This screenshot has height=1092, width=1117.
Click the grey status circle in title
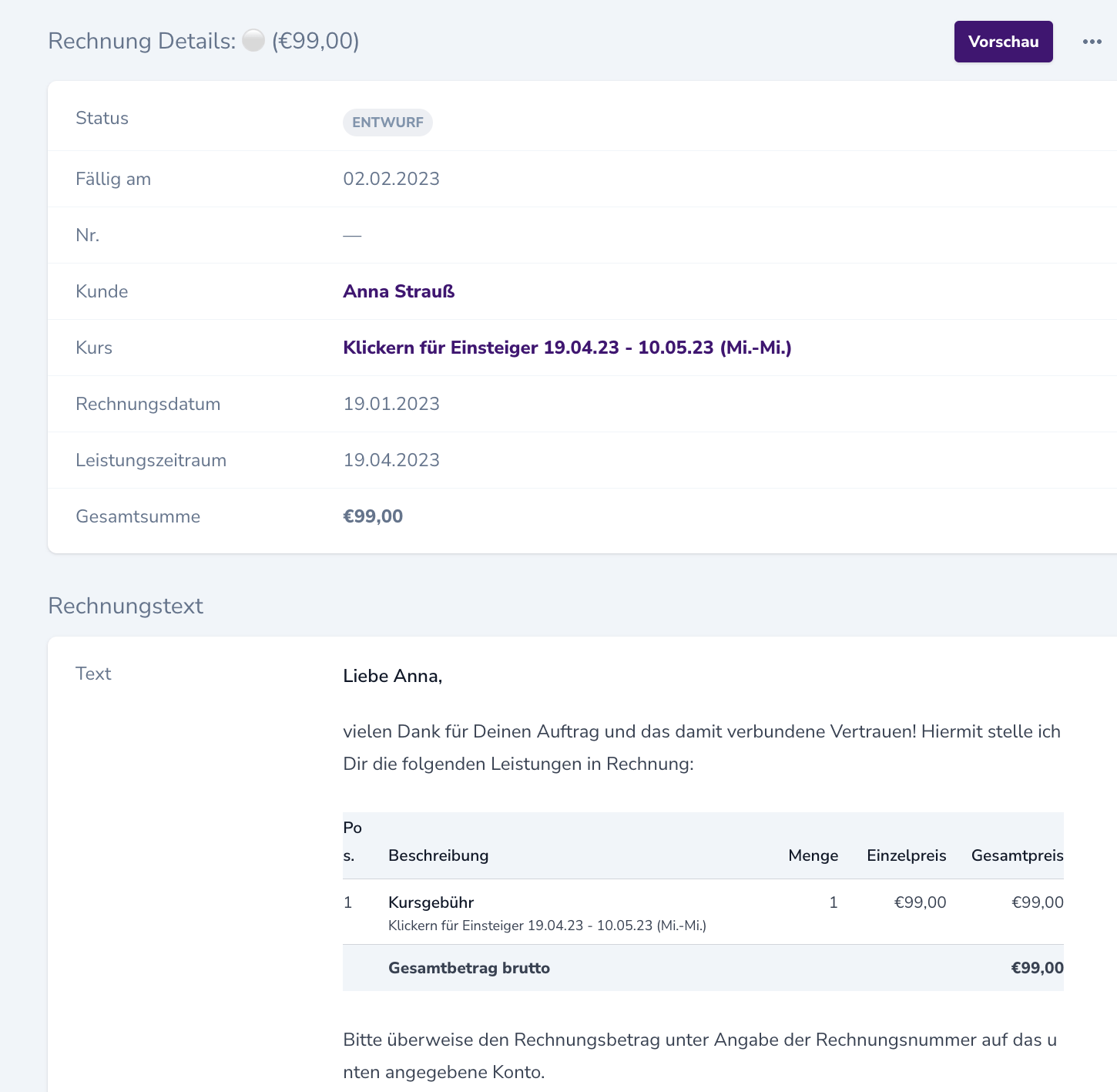253,40
